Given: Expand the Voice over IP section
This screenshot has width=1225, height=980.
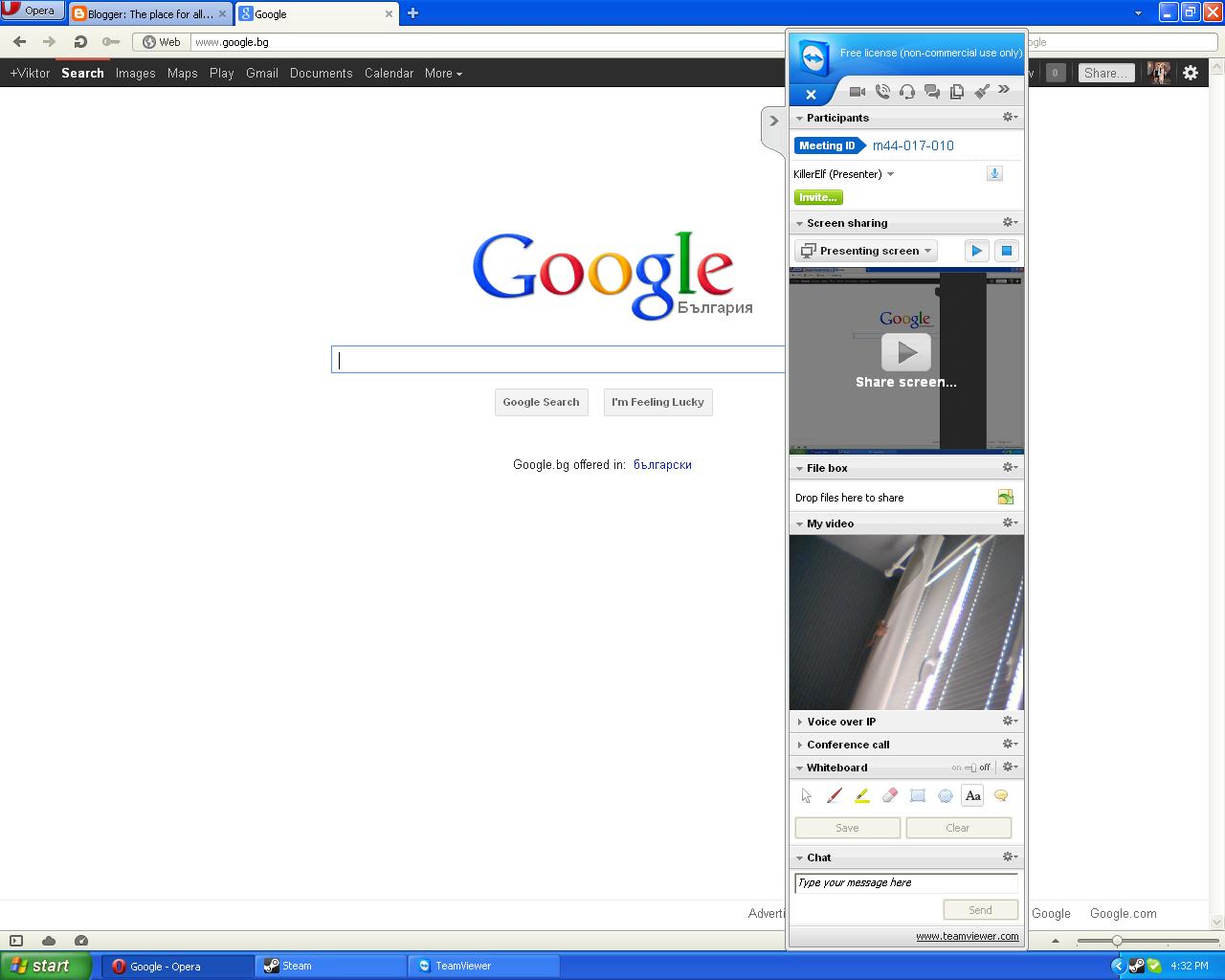Looking at the screenshot, I should 842,721.
